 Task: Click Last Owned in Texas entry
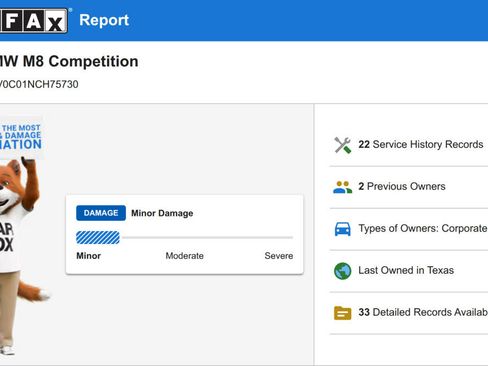click(x=409, y=271)
